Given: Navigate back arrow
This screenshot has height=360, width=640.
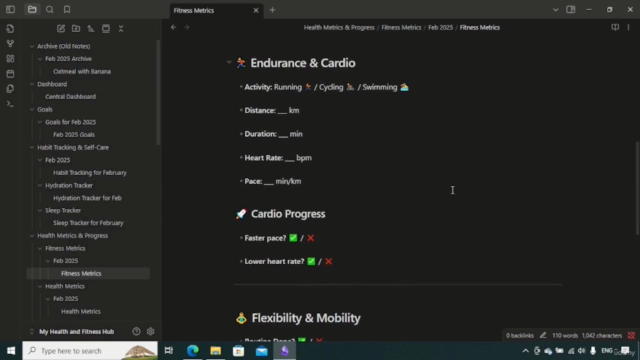Looking at the screenshot, I should tap(173, 27).
